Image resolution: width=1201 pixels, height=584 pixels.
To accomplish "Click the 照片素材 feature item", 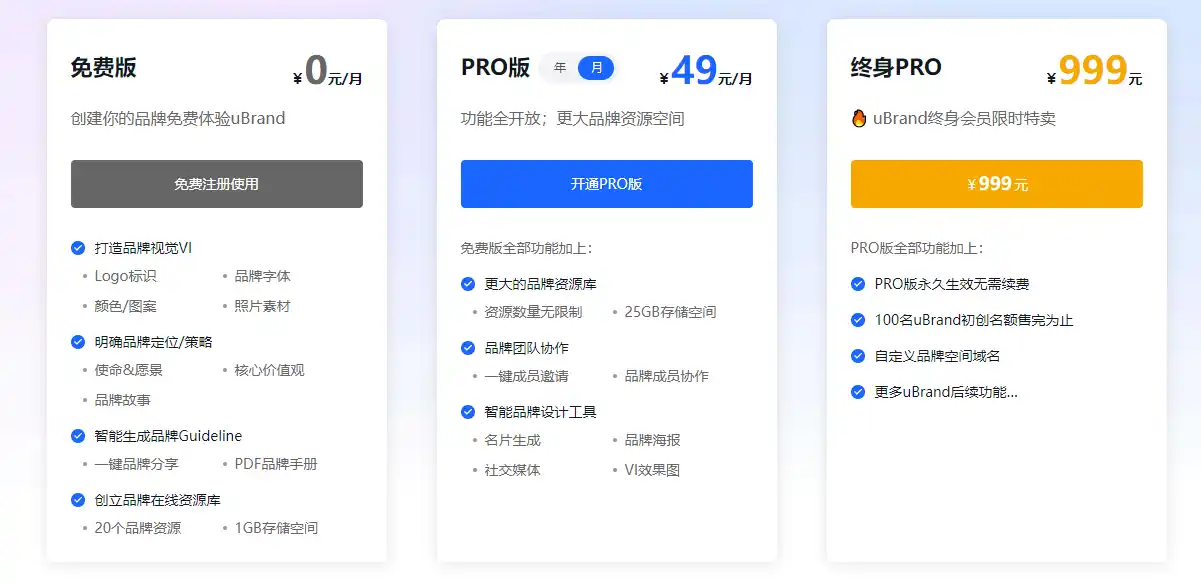I will pyautogui.click(x=263, y=306).
